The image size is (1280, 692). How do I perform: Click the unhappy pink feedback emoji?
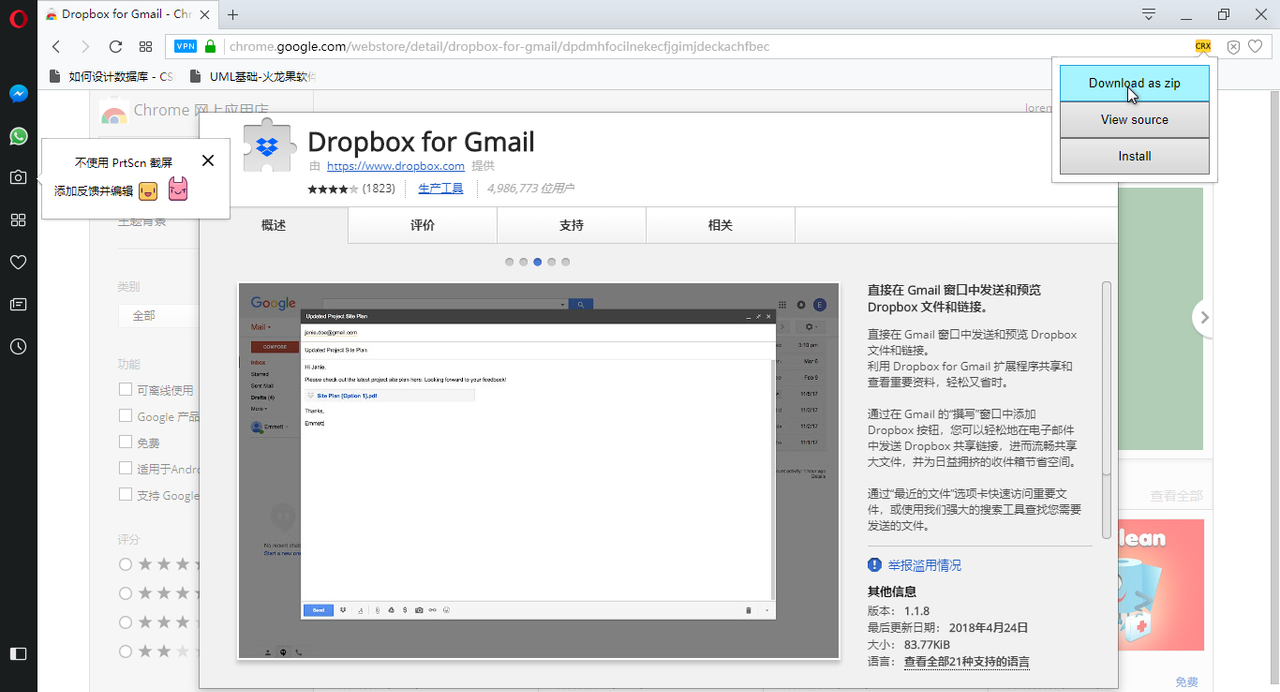(178, 188)
